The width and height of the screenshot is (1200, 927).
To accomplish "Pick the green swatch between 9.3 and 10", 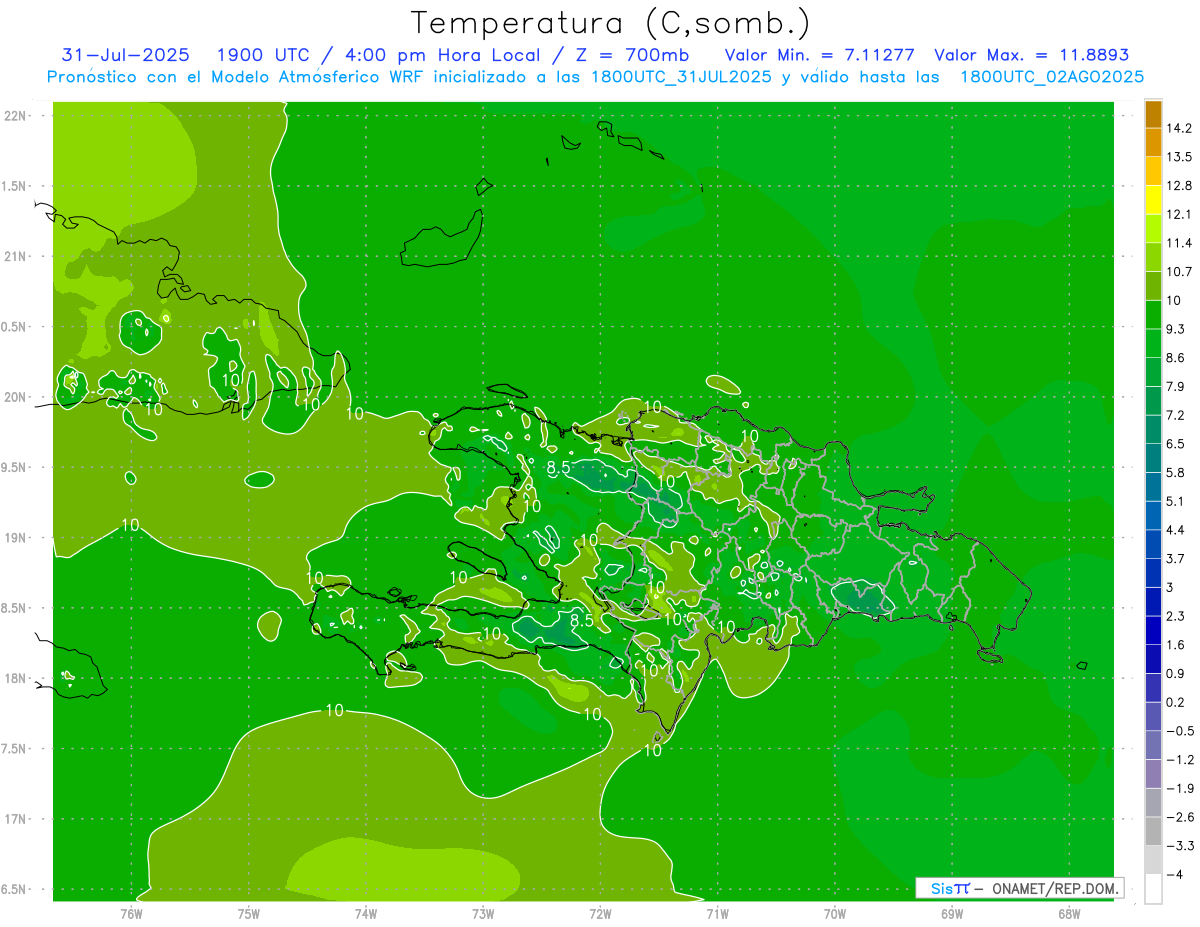I will [1153, 315].
